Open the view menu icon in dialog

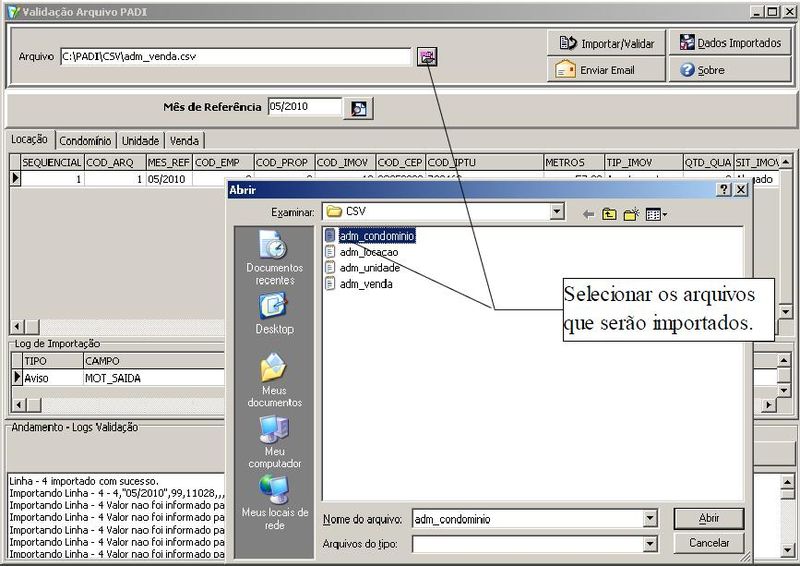[656, 213]
